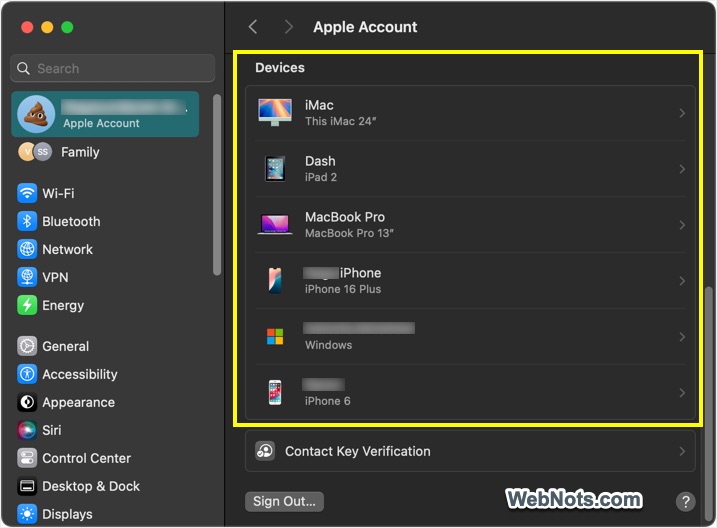Click the Accessibility icon

27,374
